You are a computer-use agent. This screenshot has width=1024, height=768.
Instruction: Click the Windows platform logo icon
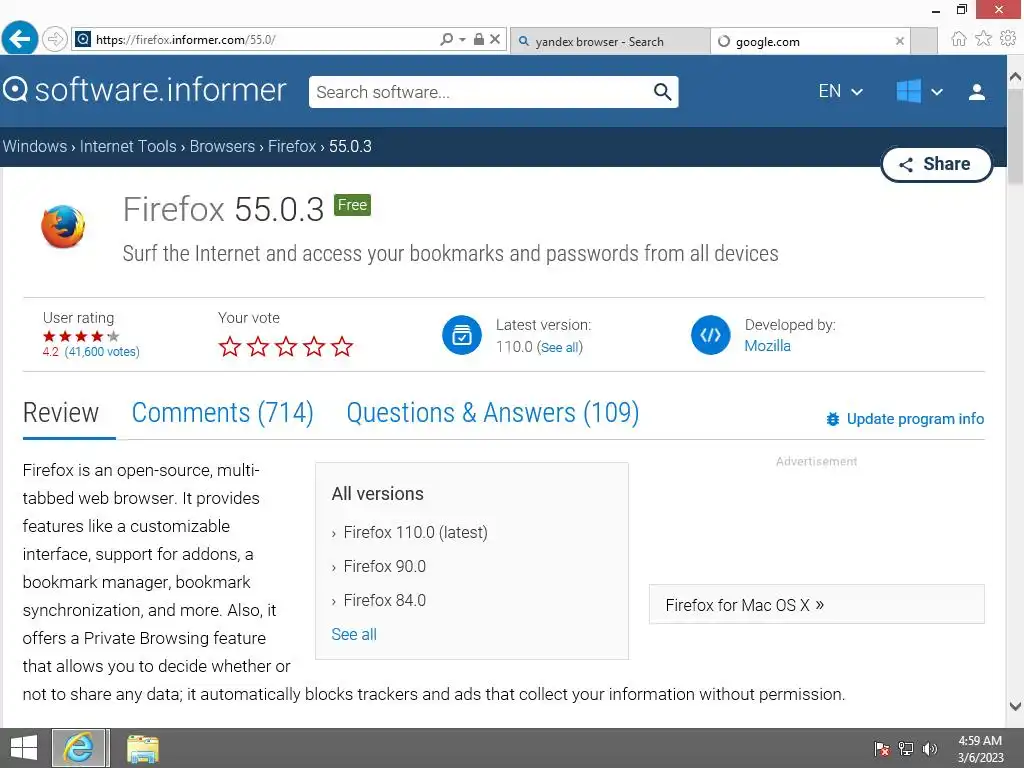[x=908, y=91]
